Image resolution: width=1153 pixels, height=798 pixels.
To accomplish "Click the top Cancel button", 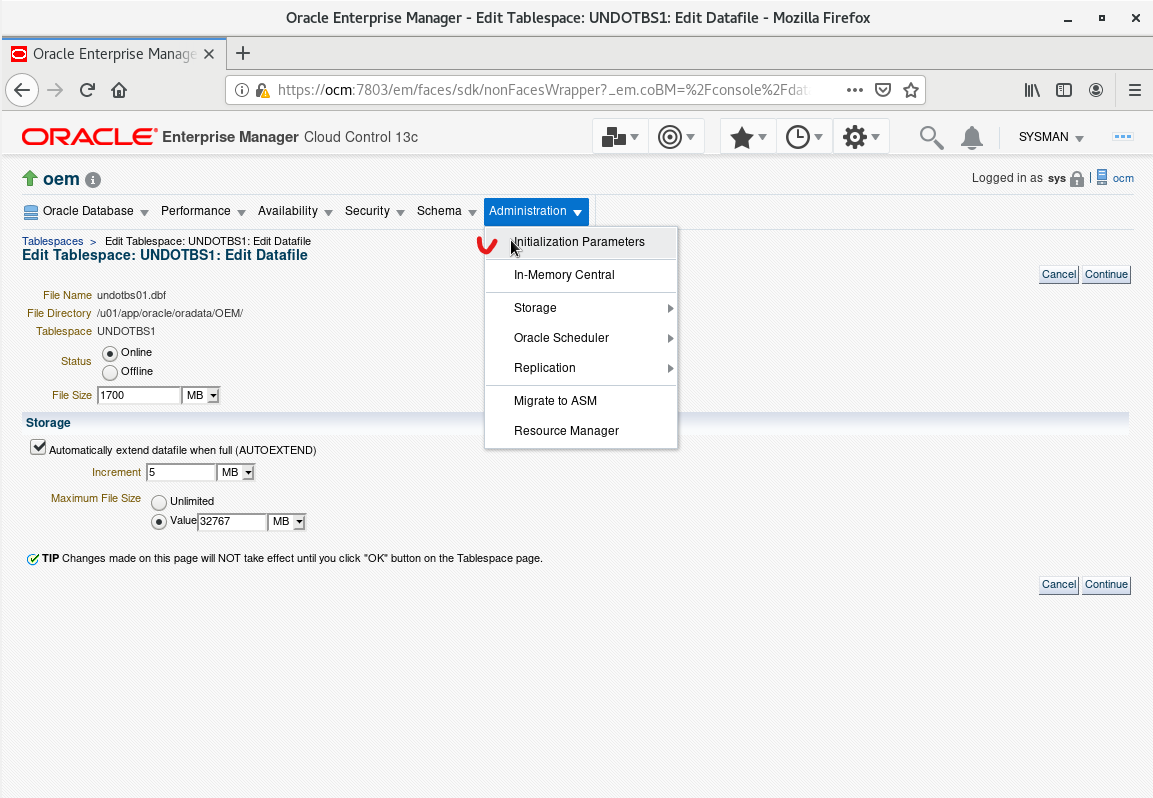I will pyautogui.click(x=1059, y=274).
